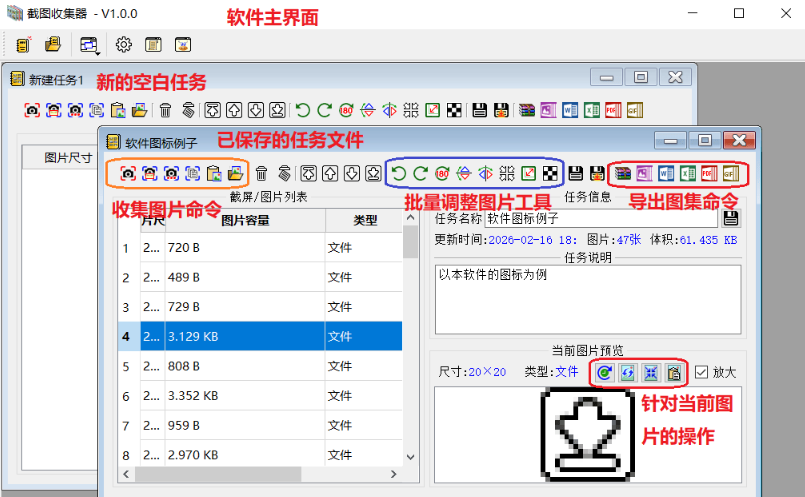Select row 8 with 2.970 KB
805x497 pixels.
[x=260, y=454]
